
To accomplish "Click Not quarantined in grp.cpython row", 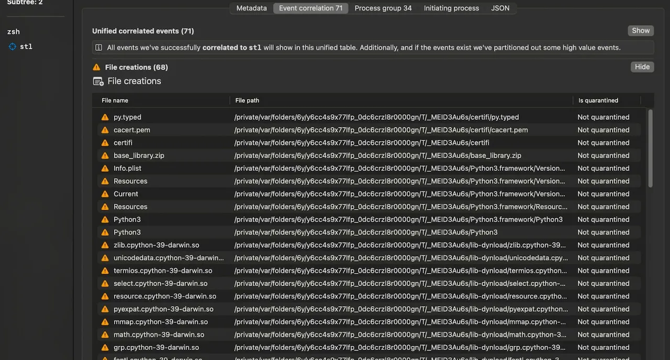I will 603,348.
